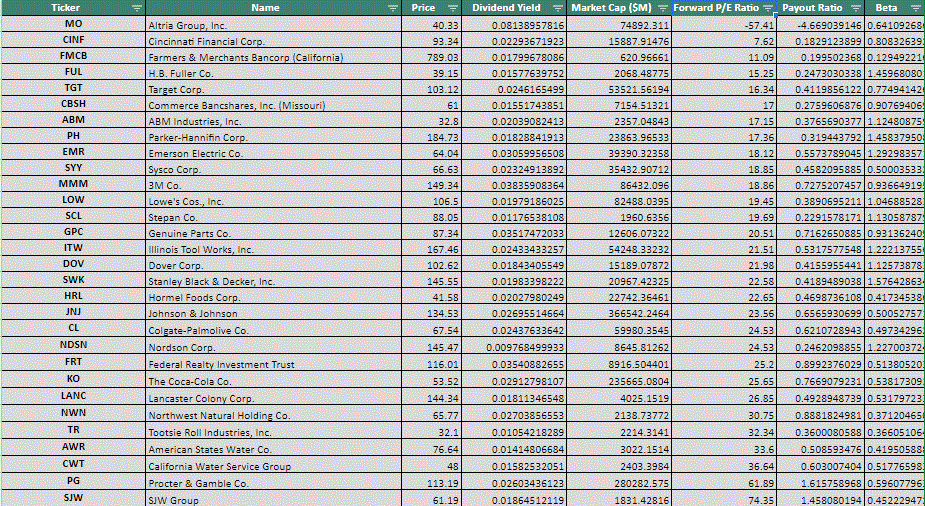The image size is (925, 506).
Task: Select American States Water Co. cell
Action: click(274, 447)
